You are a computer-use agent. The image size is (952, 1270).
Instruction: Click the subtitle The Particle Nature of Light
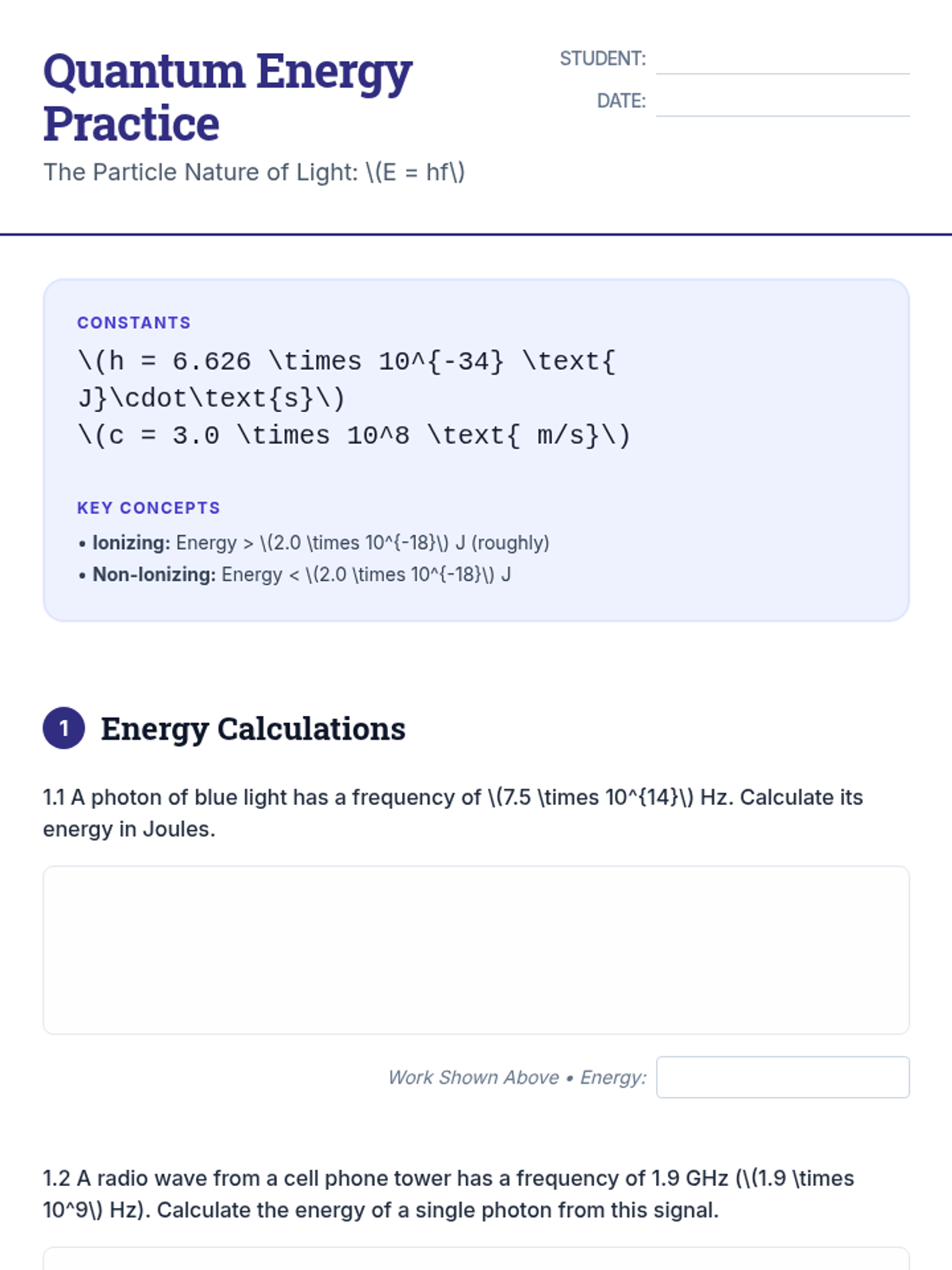coord(254,172)
